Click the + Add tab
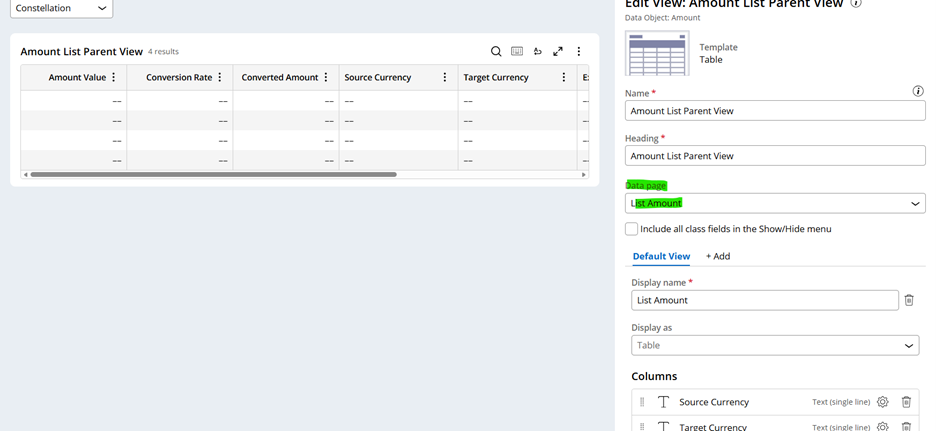 point(718,256)
